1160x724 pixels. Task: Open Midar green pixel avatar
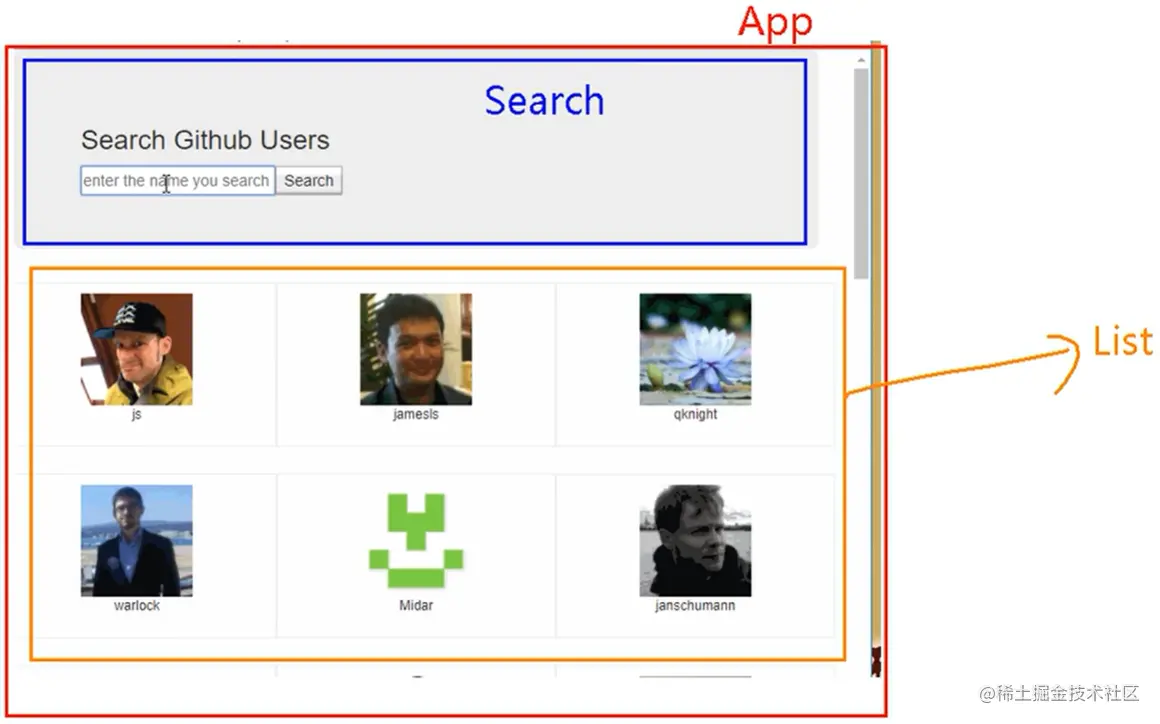(416, 541)
